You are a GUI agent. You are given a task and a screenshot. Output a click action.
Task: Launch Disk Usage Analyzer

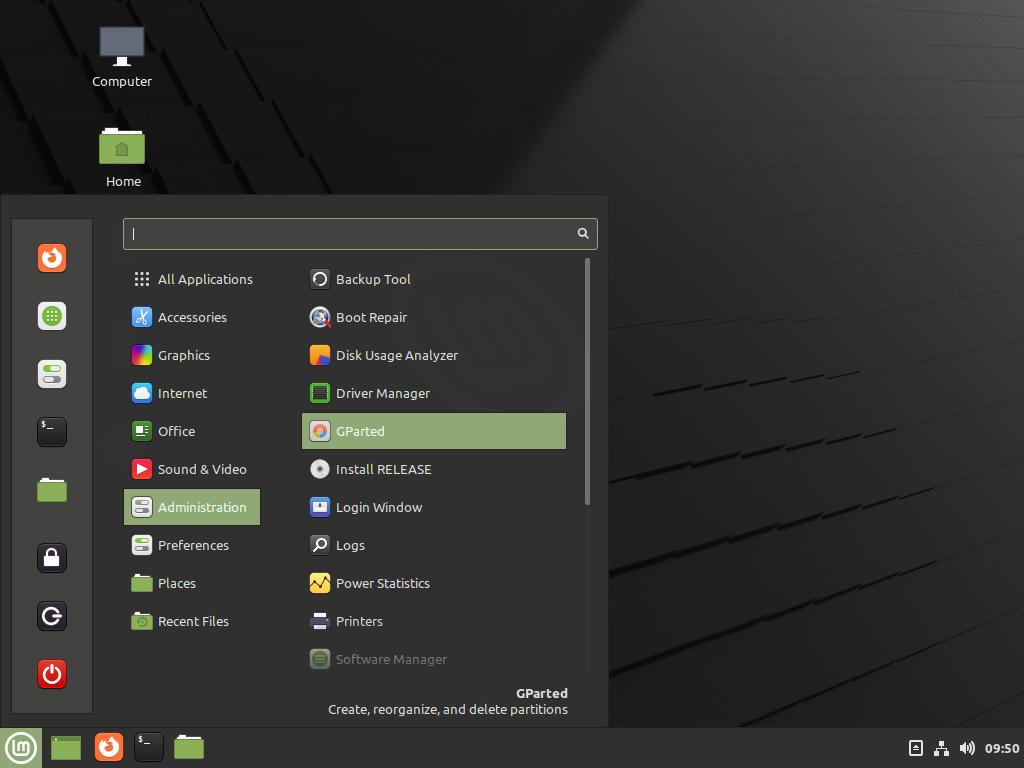pos(396,355)
